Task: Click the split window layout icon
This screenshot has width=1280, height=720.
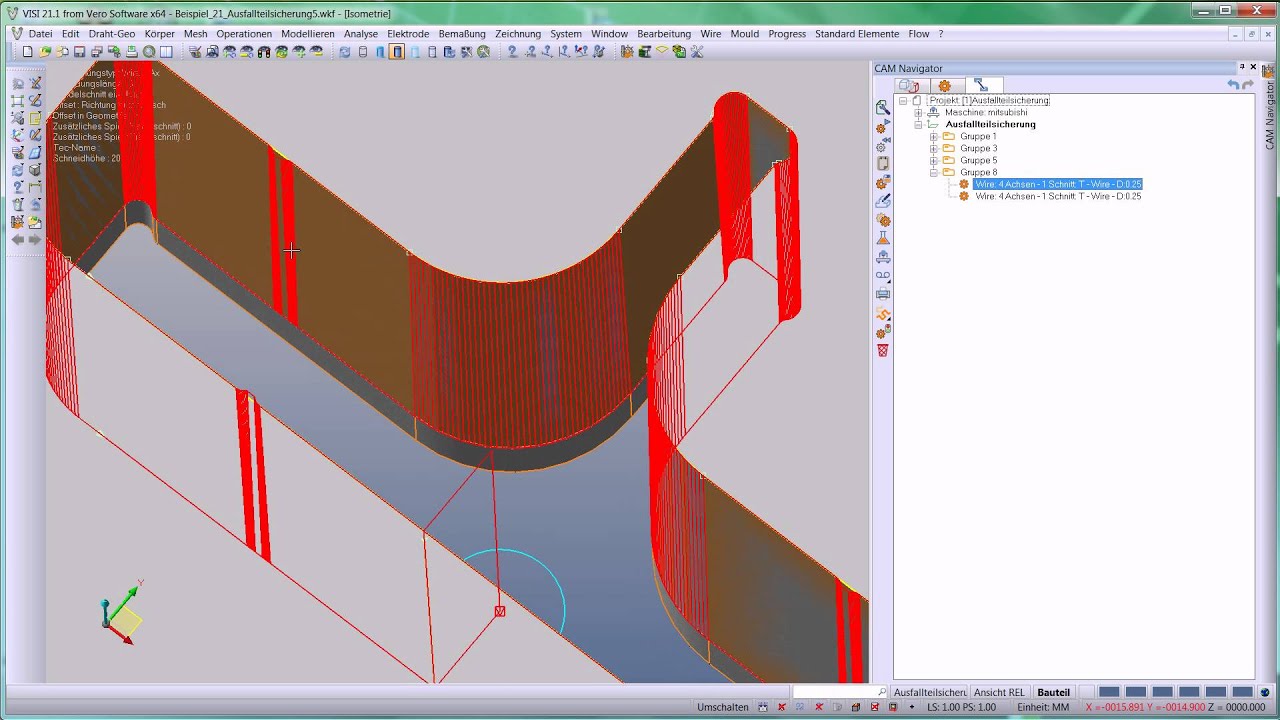Action: (x=166, y=51)
